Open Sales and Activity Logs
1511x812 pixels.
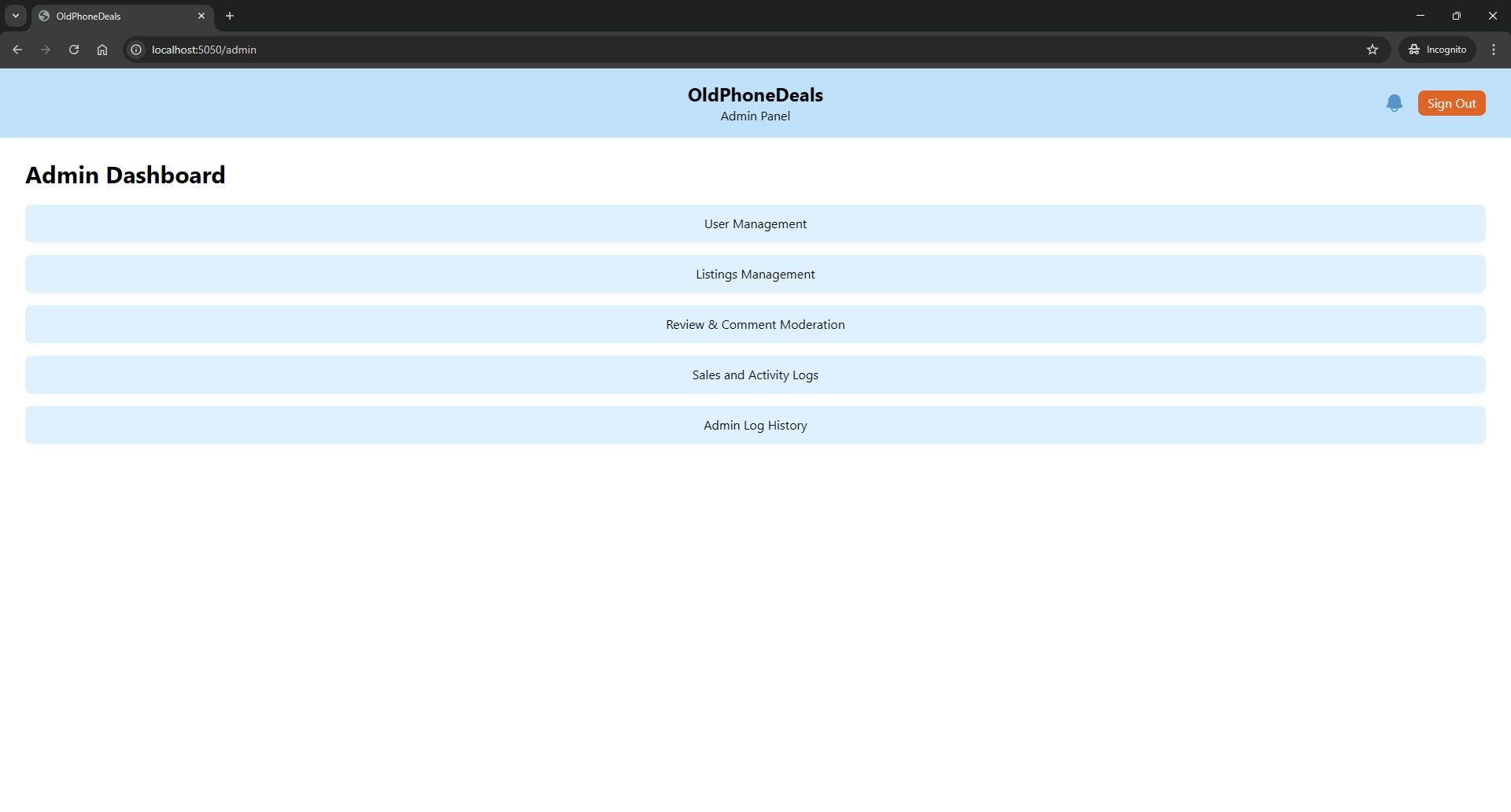coord(755,375)
